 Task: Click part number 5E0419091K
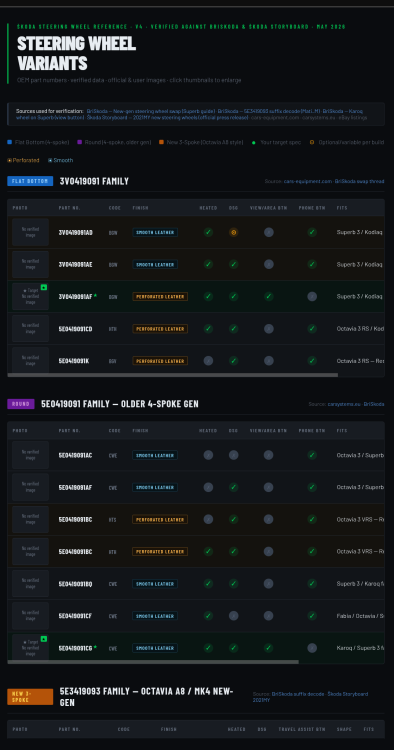[x=74, y=361]
